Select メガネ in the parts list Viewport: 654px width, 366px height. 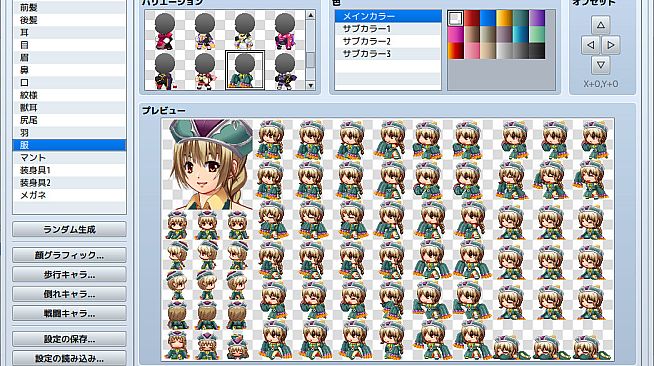click(69, 195)
